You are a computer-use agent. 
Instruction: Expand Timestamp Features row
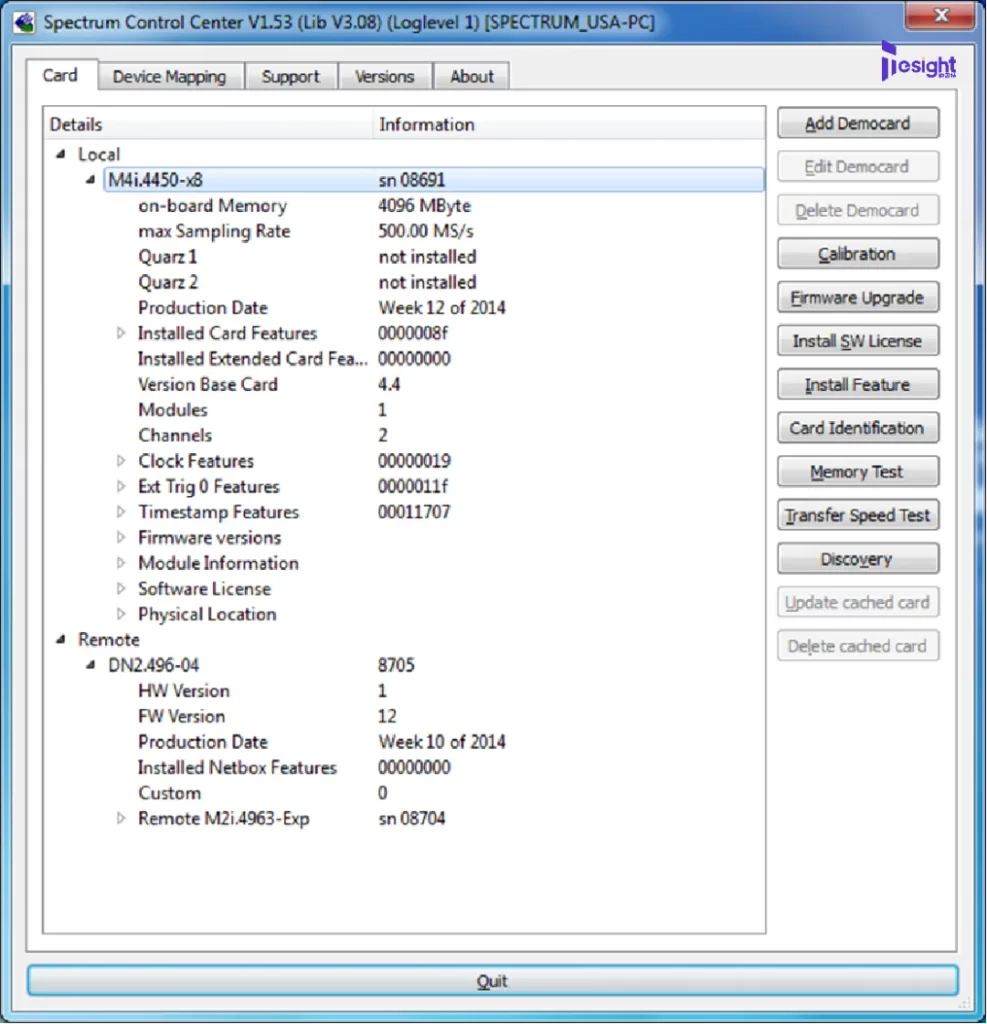click(x=121, y=512)
